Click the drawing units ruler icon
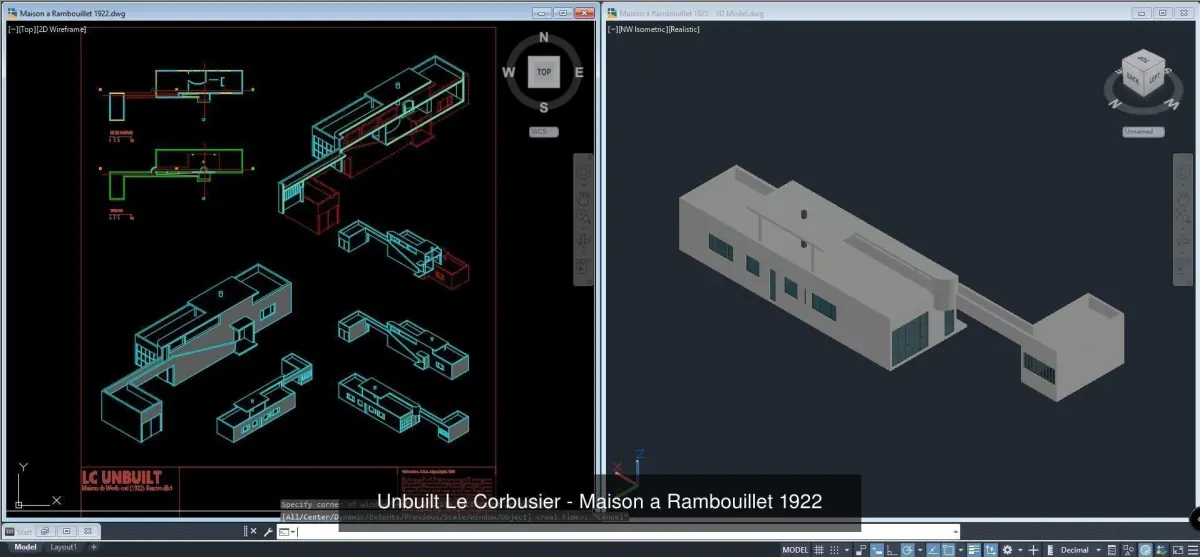Image resolution: width=1200 pixels, height=557 pixels. (1049, 549)
